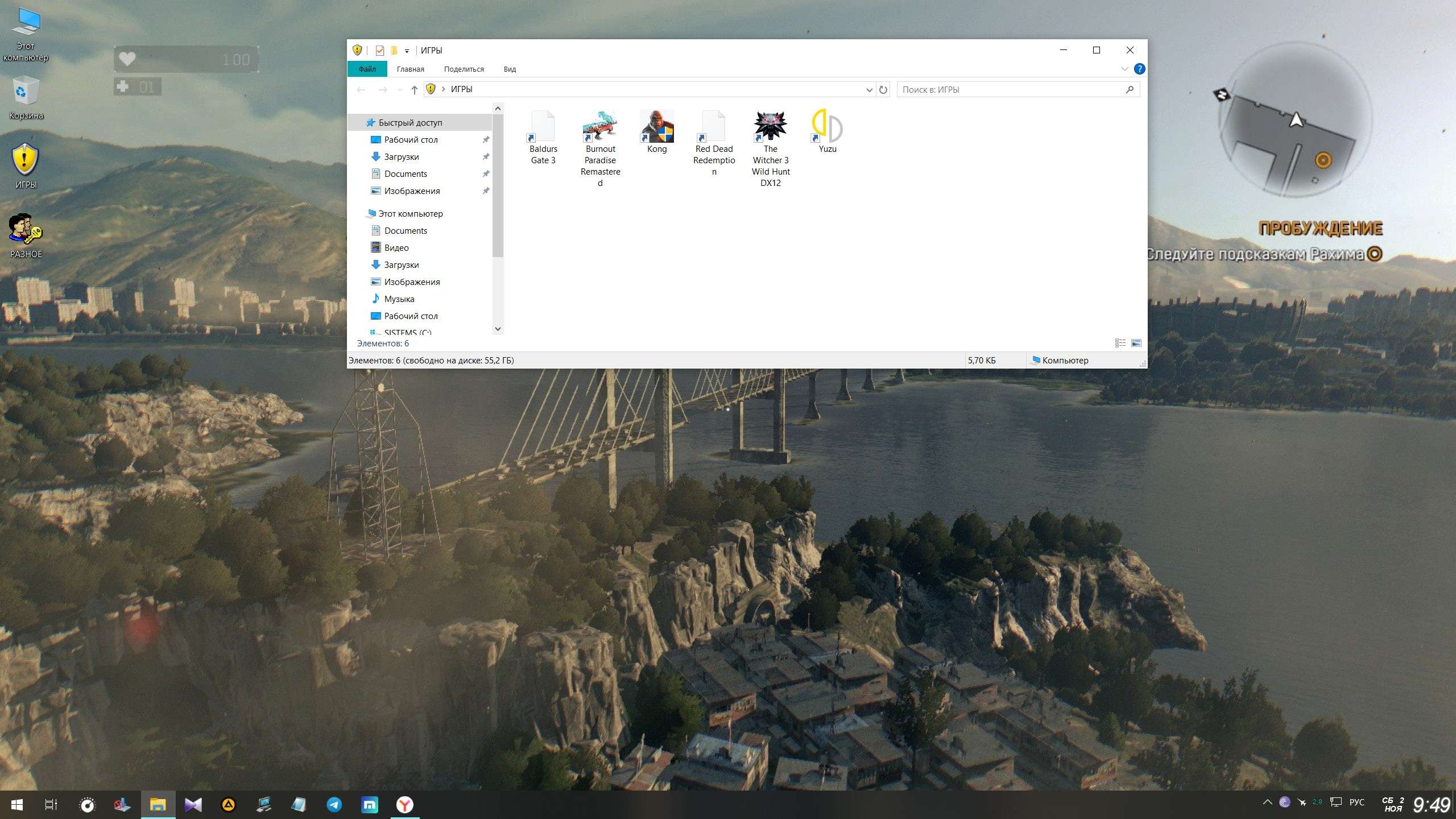Go up one folder level arrow

[414, 89]
